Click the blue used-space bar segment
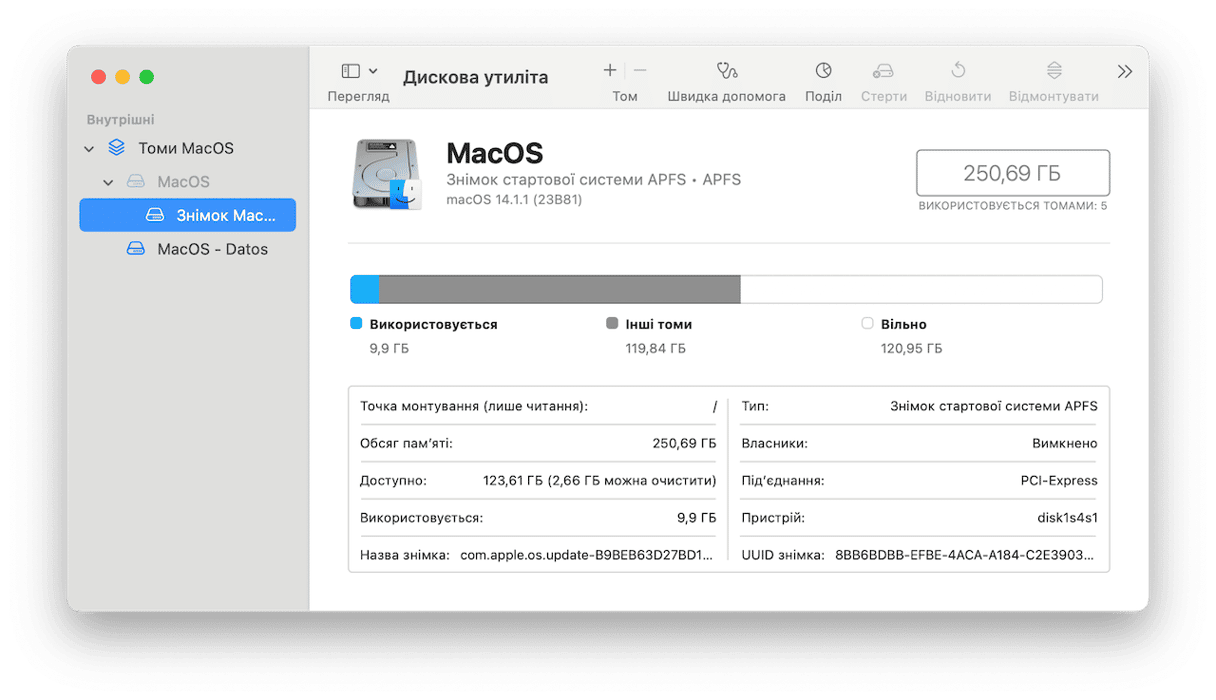The height and width of the screenshot is (700, 1216). coord(365,290)
